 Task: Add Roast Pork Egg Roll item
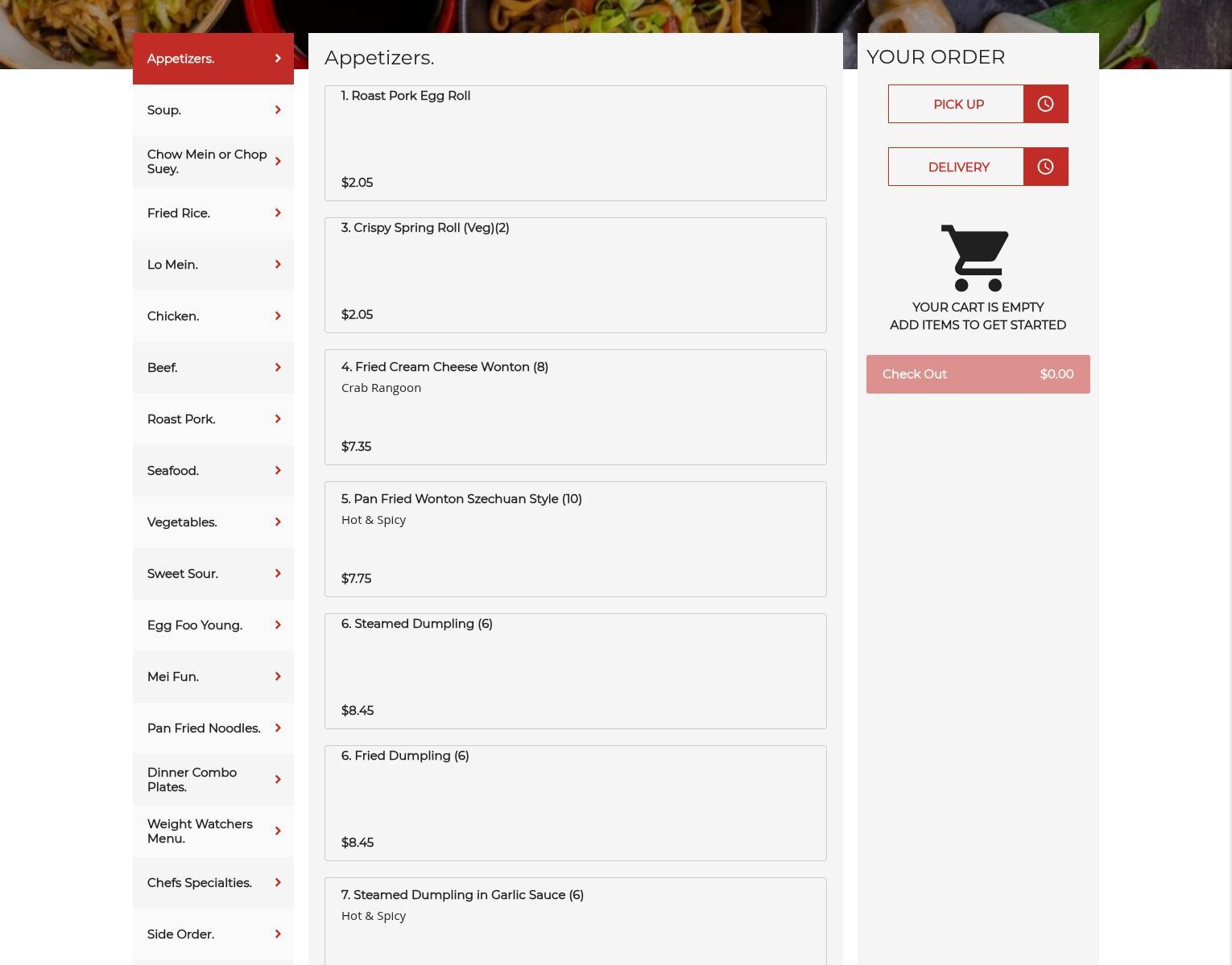576,143
